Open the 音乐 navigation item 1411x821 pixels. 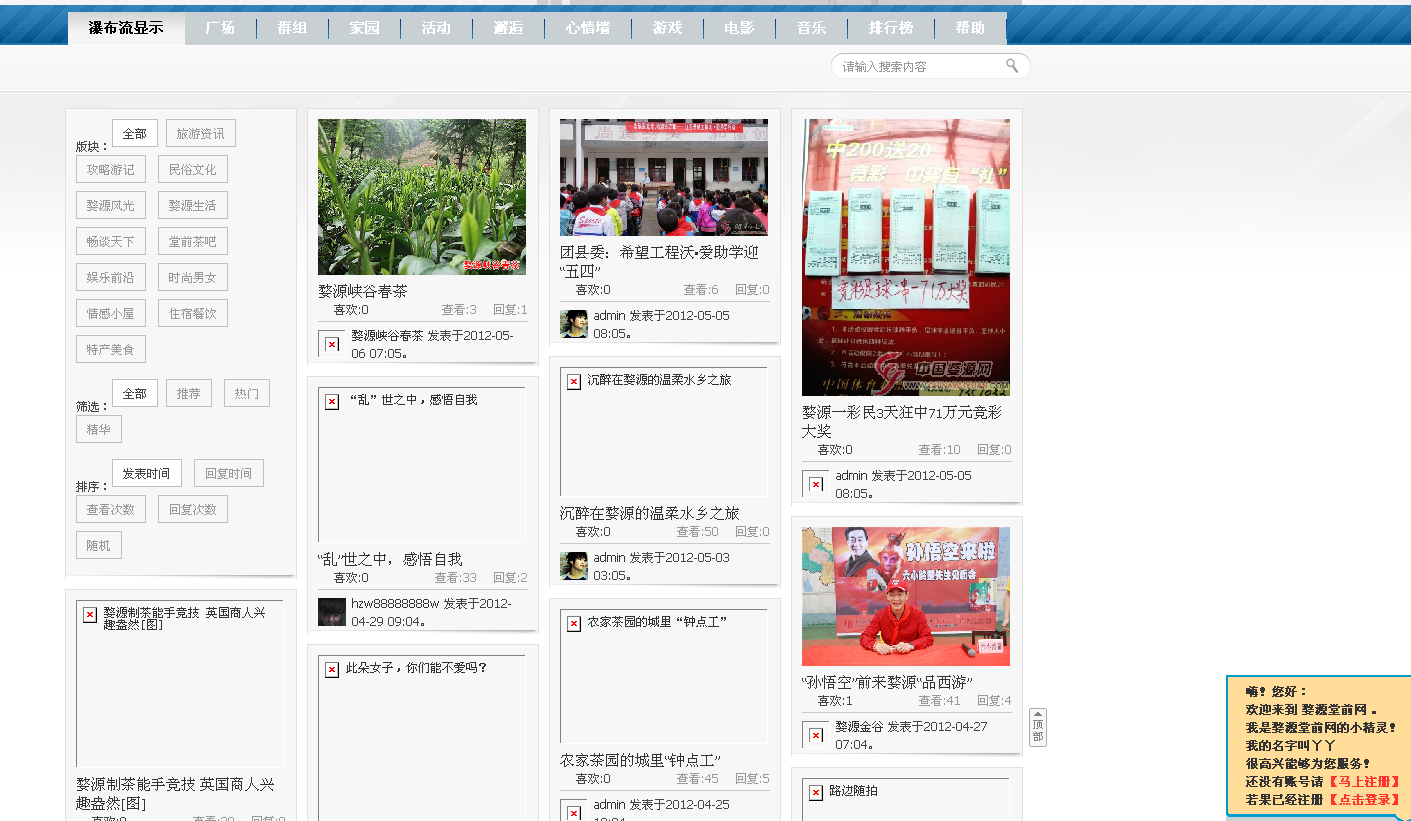811,28
